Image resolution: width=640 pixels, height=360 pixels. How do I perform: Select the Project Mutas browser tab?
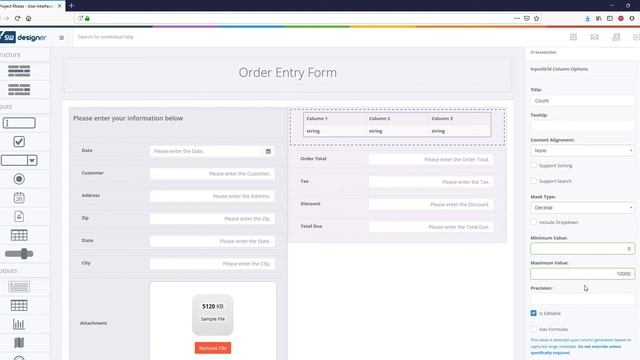tap(29, 6)
